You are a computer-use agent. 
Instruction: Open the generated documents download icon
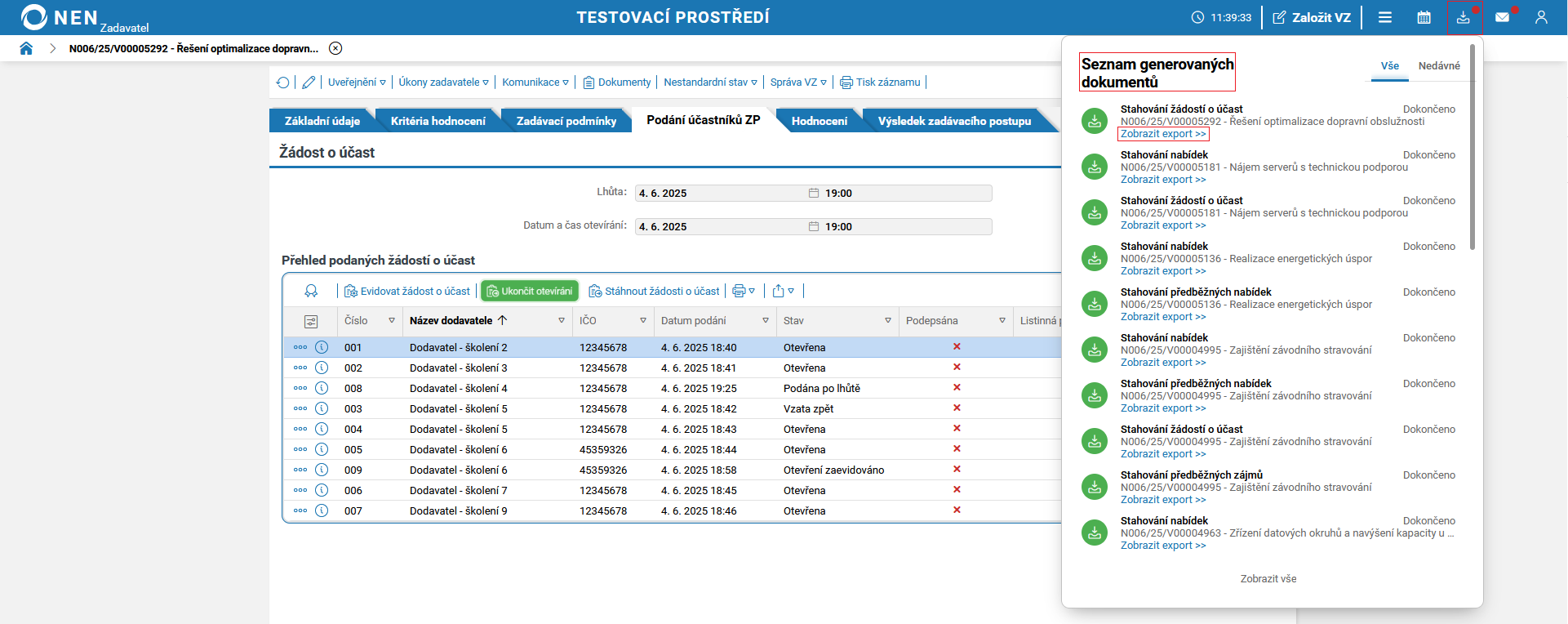coord(1463,17)
